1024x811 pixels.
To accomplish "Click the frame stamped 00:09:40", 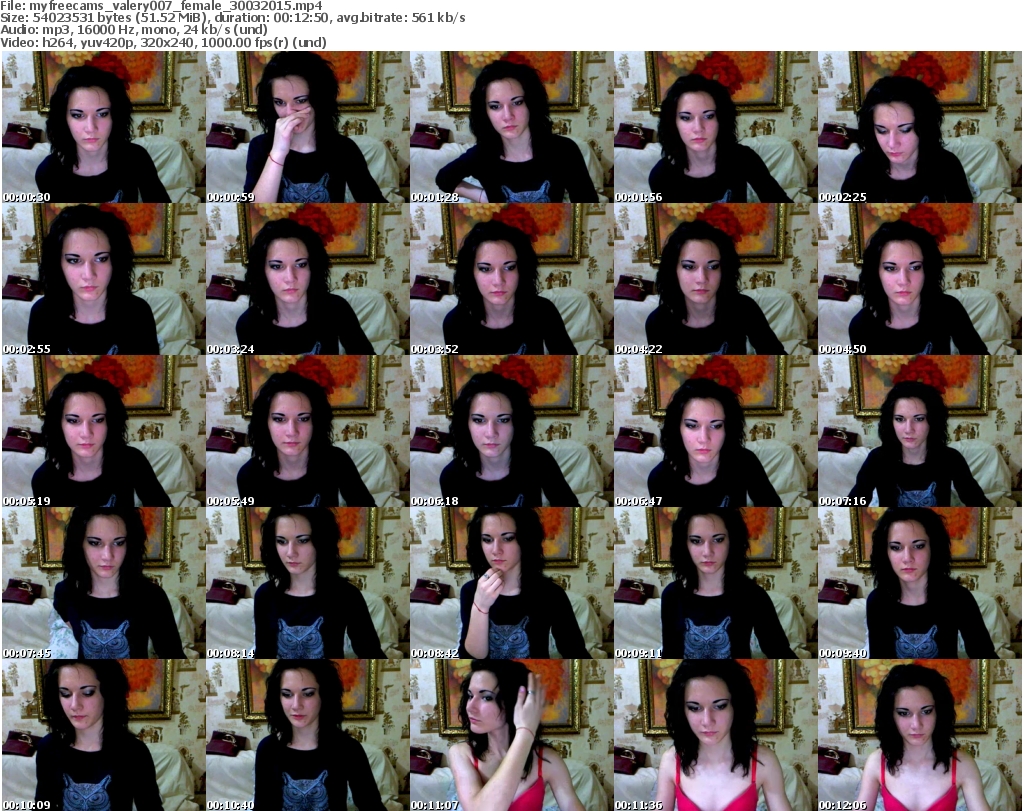I will pos(920,583).
